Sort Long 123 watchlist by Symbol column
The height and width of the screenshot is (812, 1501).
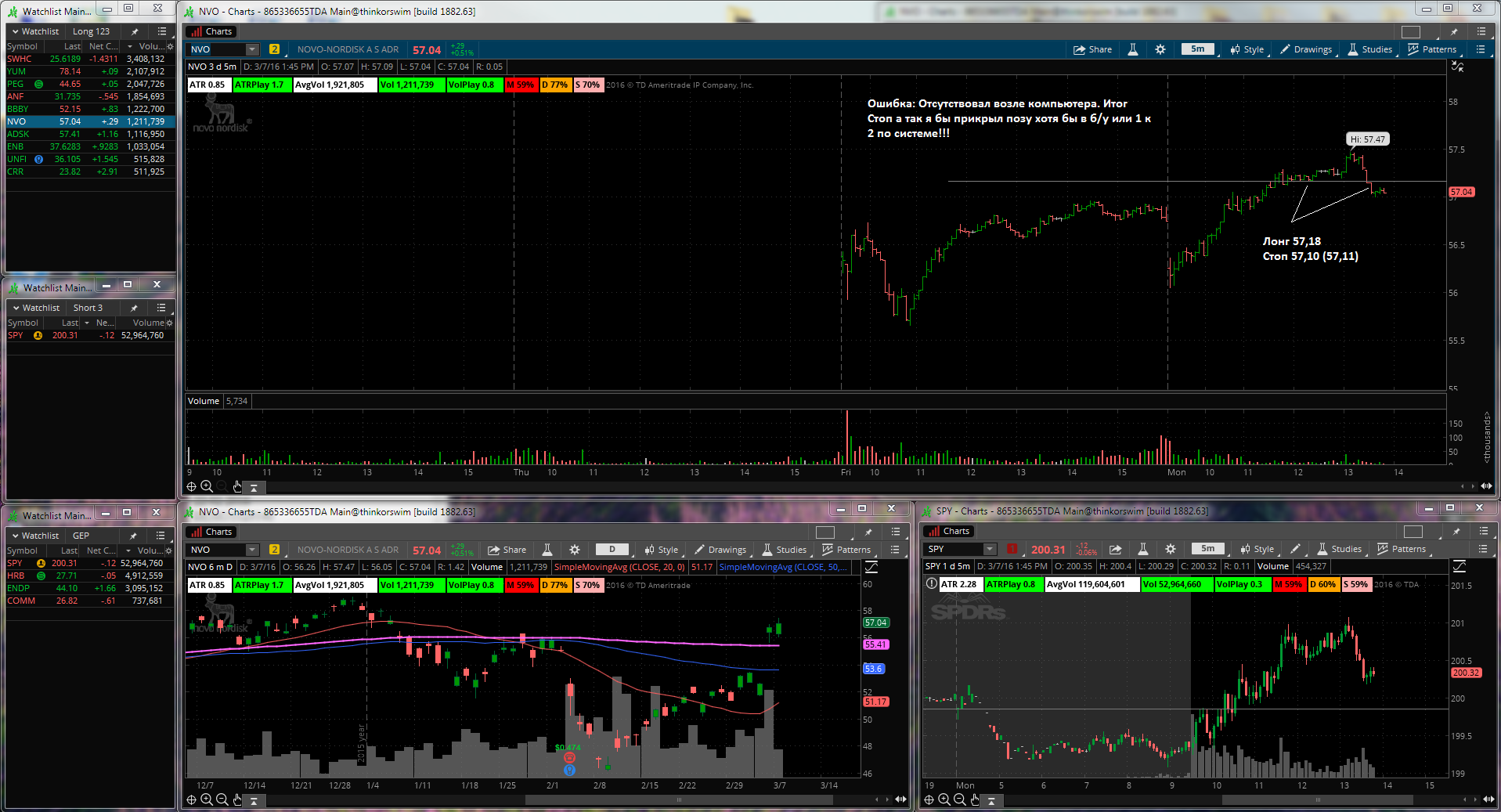coord(22,46)
